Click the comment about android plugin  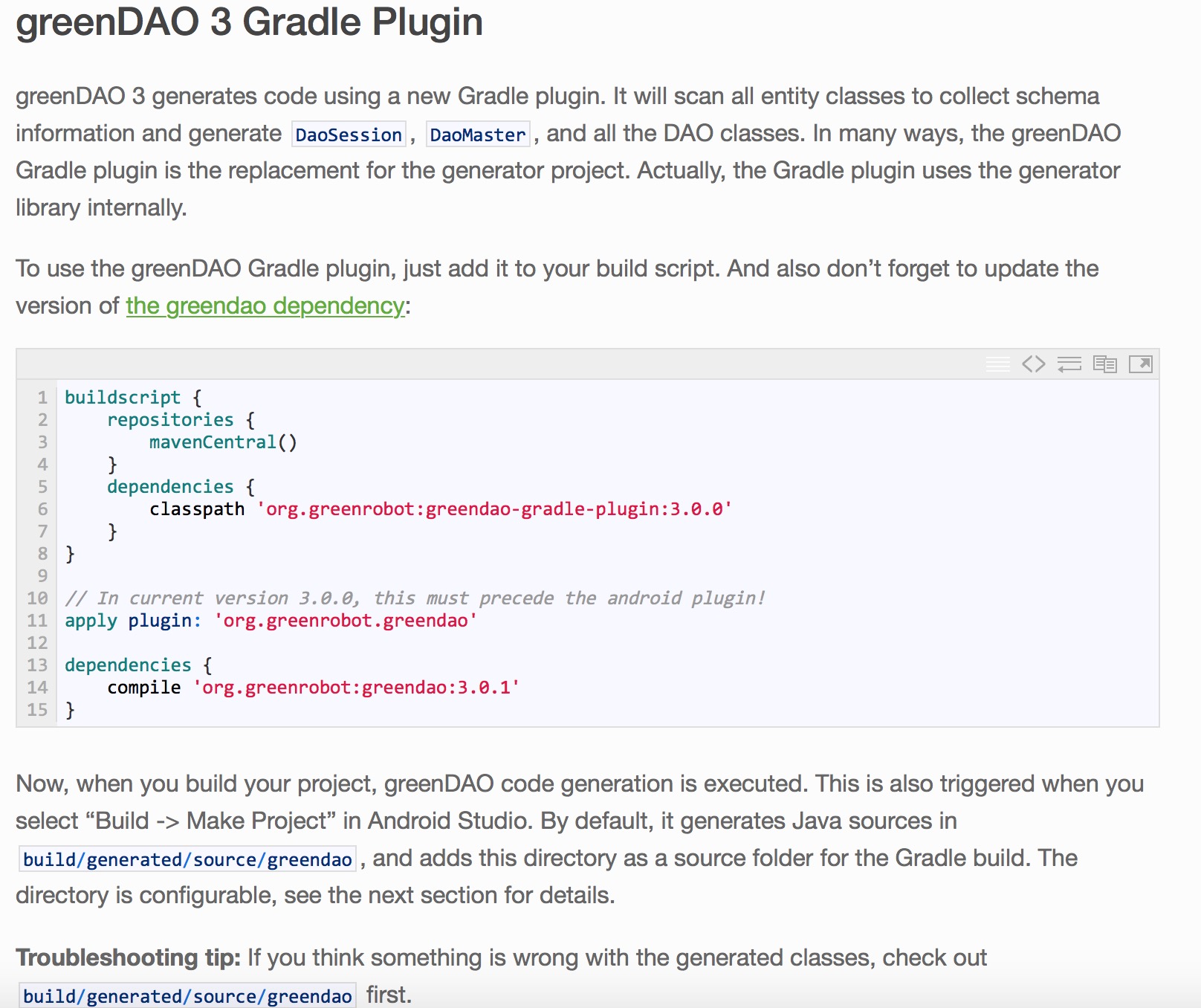pyautogui.click(x=415, y=598)
